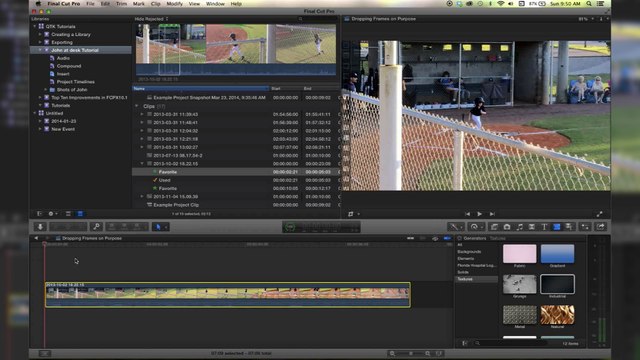Show the Transitions browser

click(x=532, y=227)
